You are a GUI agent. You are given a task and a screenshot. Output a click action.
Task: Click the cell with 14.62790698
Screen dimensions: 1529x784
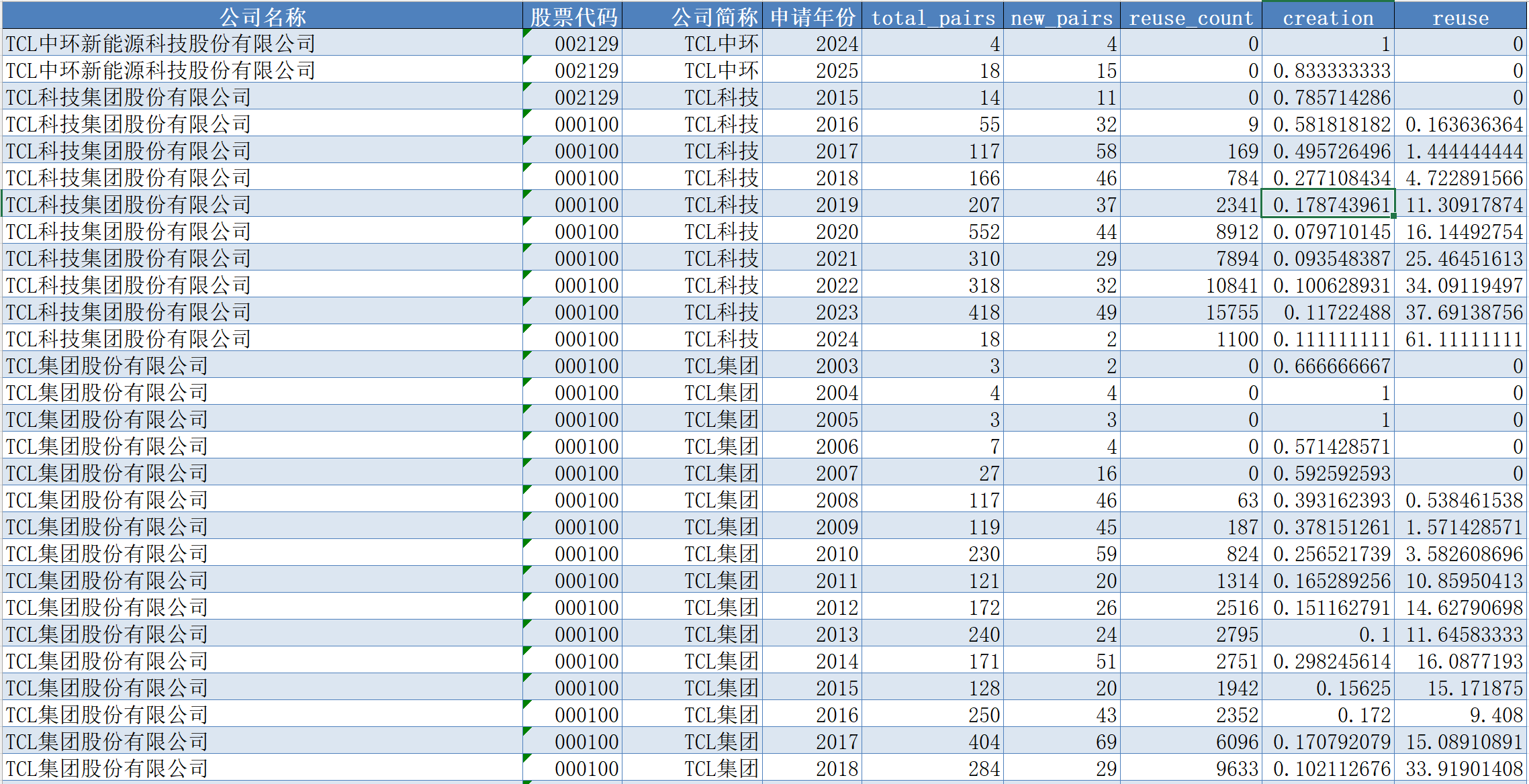pos(1461,607)
